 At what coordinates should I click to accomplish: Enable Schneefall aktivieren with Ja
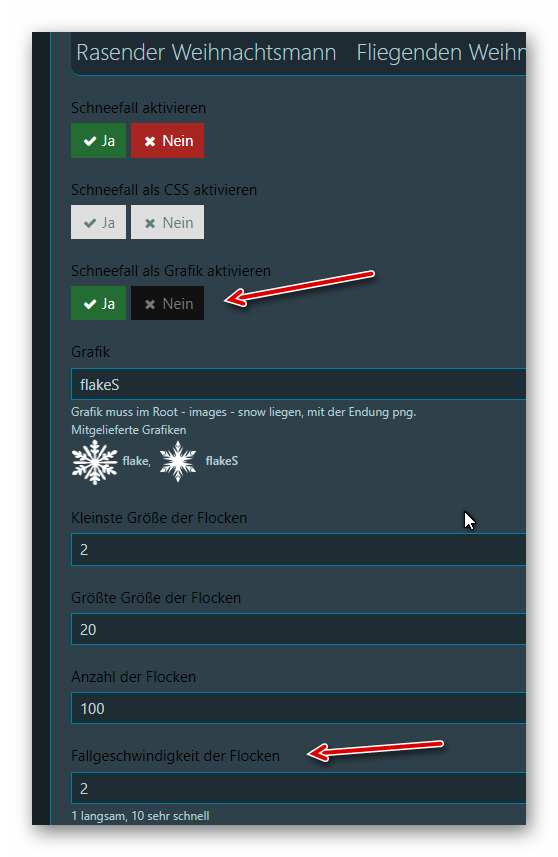98,140
